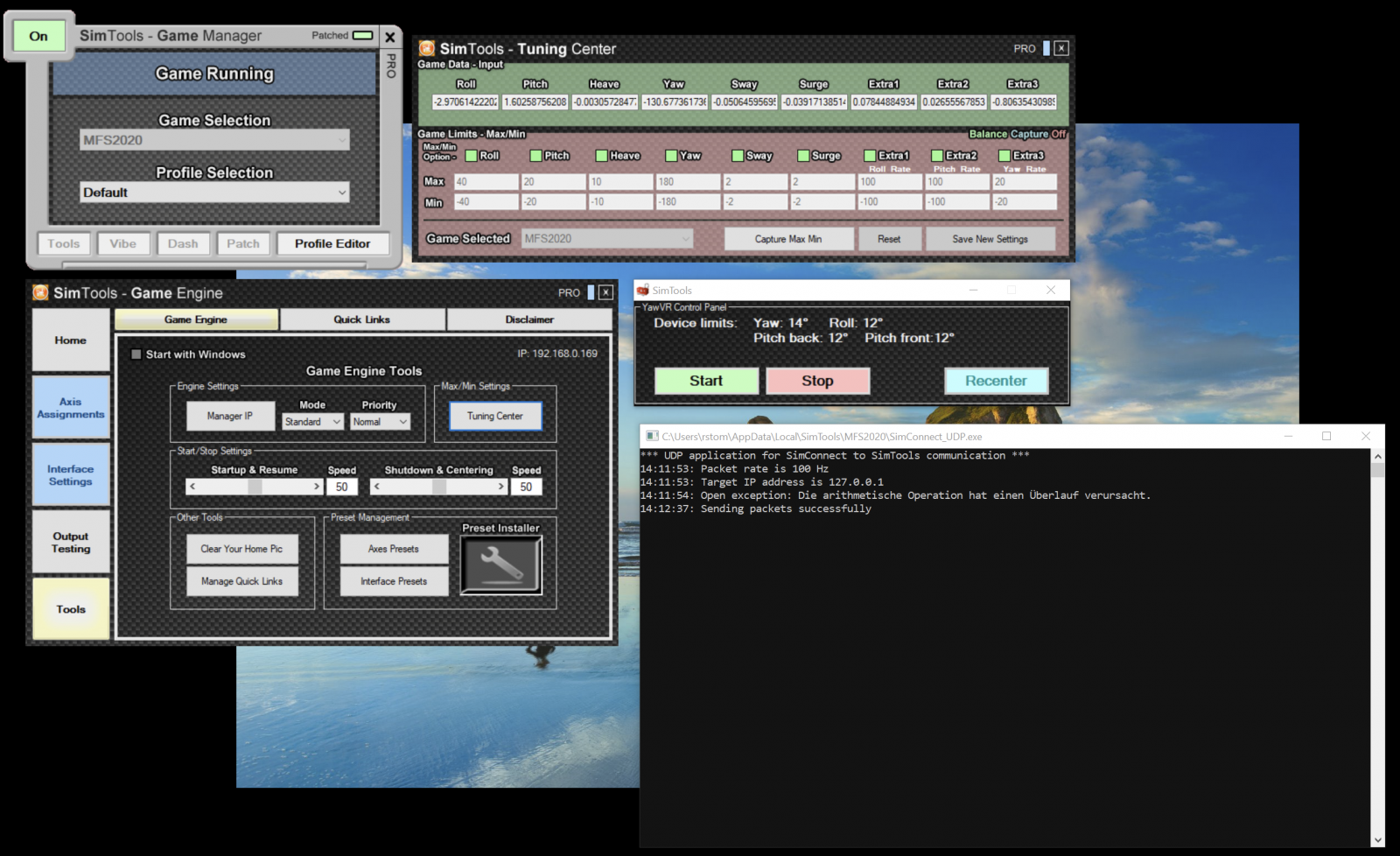Toggle the On power button in Game Manager
The height and width of the screenshot is (856, 1400).
38,36
